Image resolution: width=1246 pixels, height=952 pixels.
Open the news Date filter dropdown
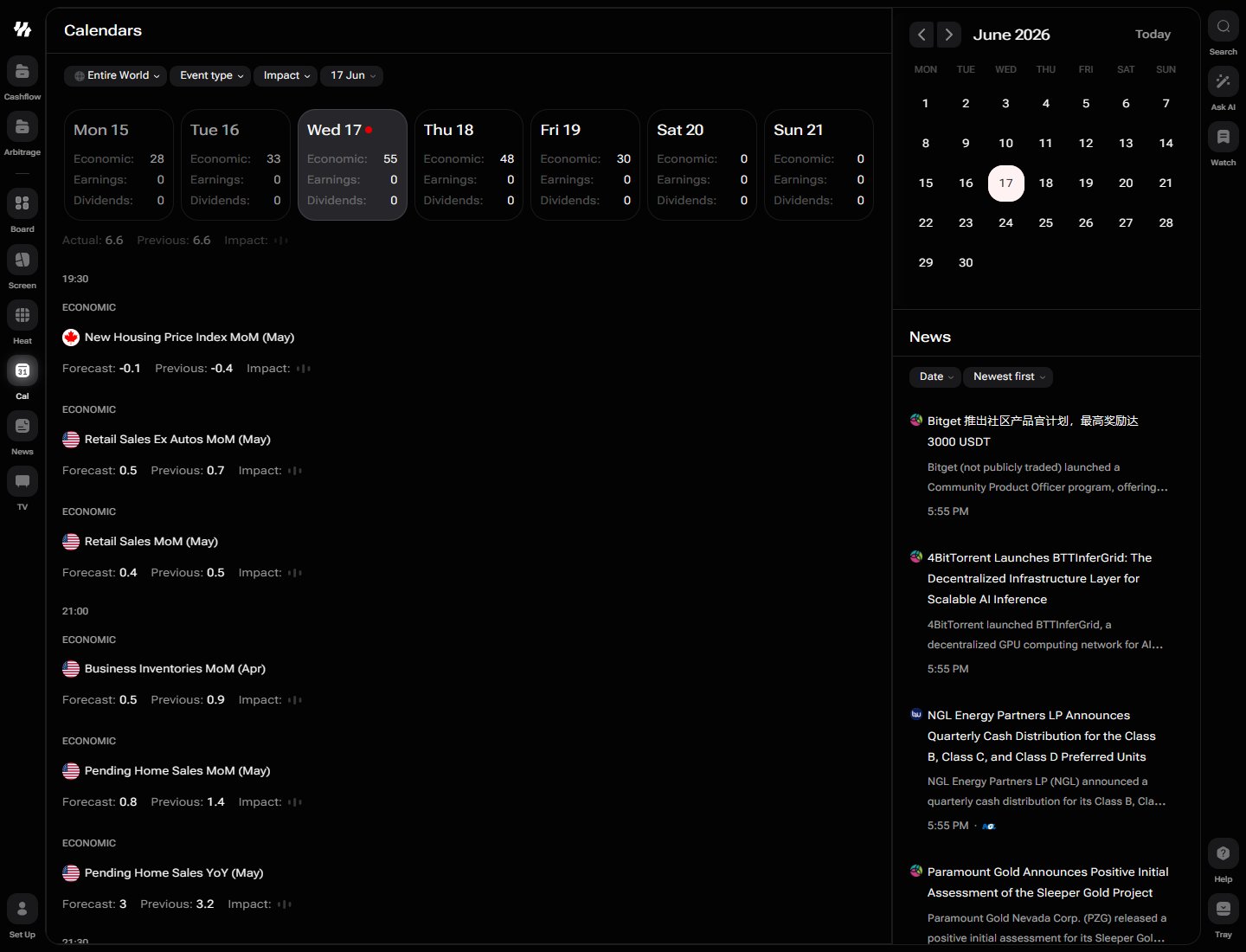pos(934,376)
